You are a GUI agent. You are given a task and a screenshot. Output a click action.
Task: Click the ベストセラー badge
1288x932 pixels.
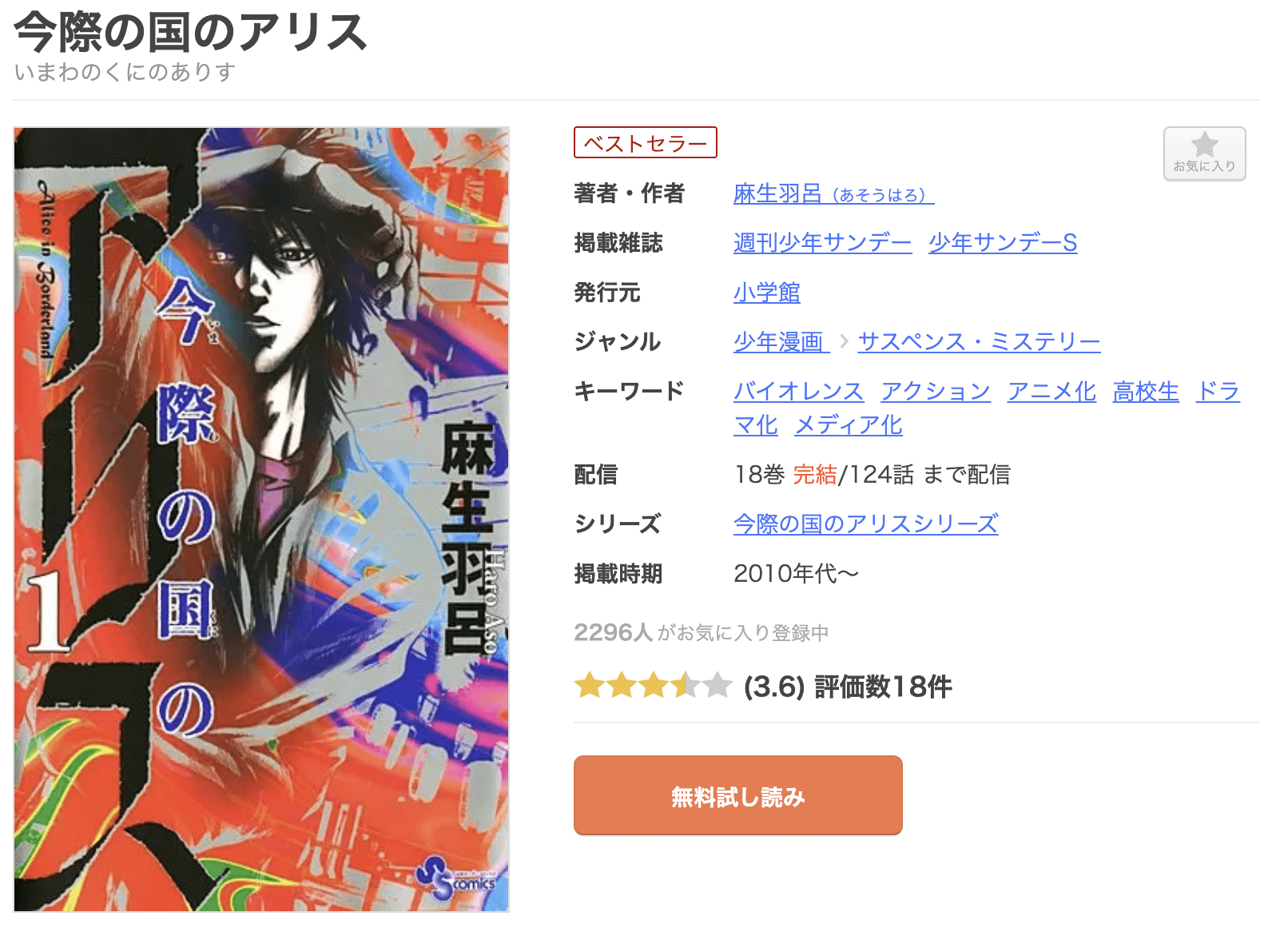646,142
